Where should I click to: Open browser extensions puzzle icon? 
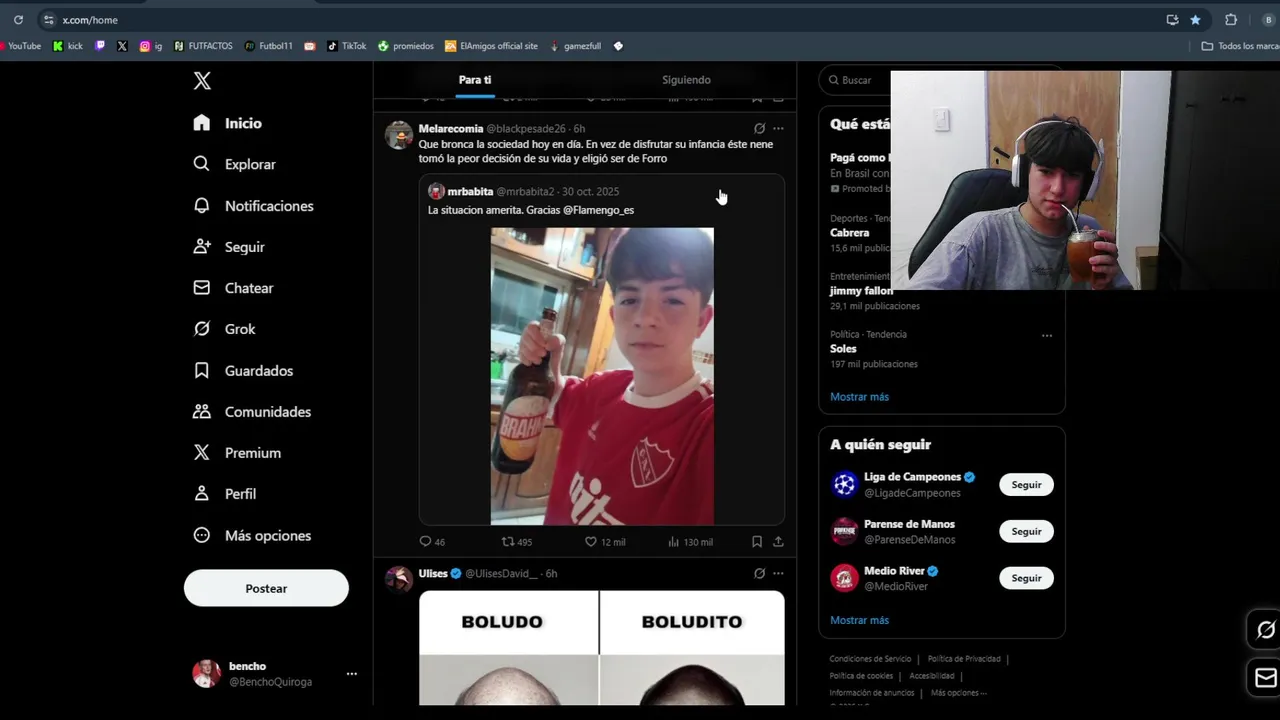coord(1231,20)
